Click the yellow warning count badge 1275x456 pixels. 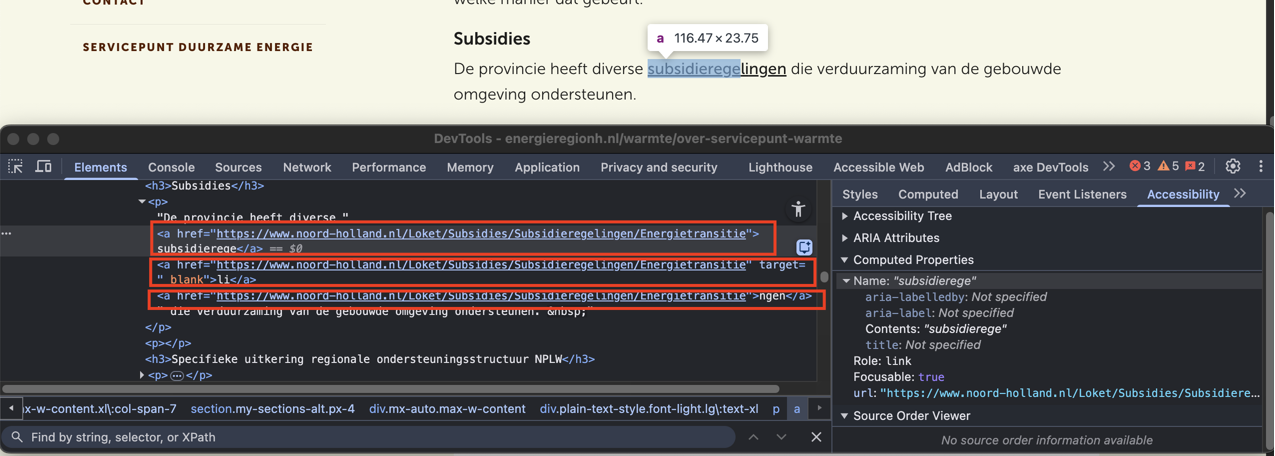click(x=1168, y=167)
